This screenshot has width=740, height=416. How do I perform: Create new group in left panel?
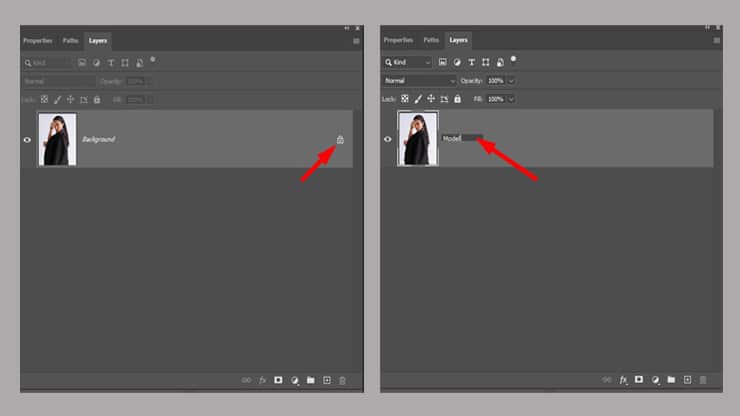point(311,380)
